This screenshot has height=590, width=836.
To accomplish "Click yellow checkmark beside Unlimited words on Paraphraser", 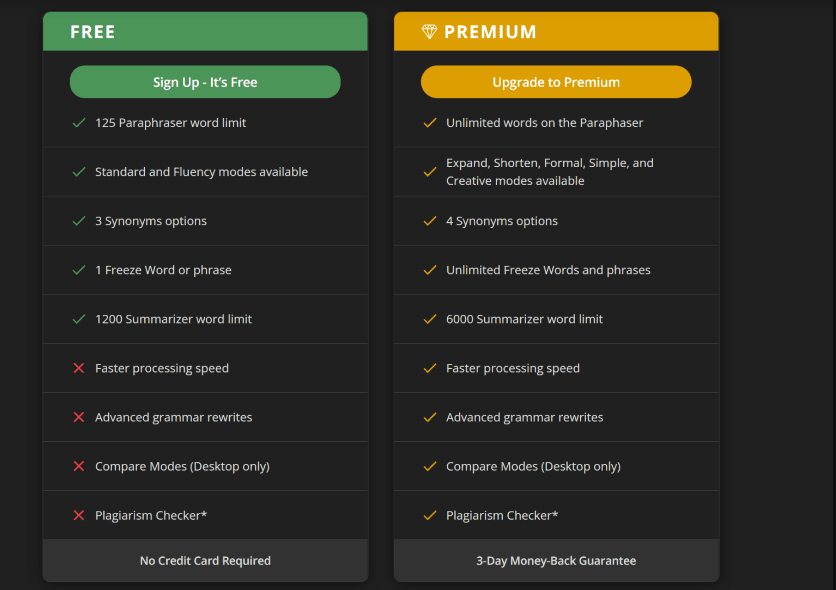I will (x=430, y=123).
